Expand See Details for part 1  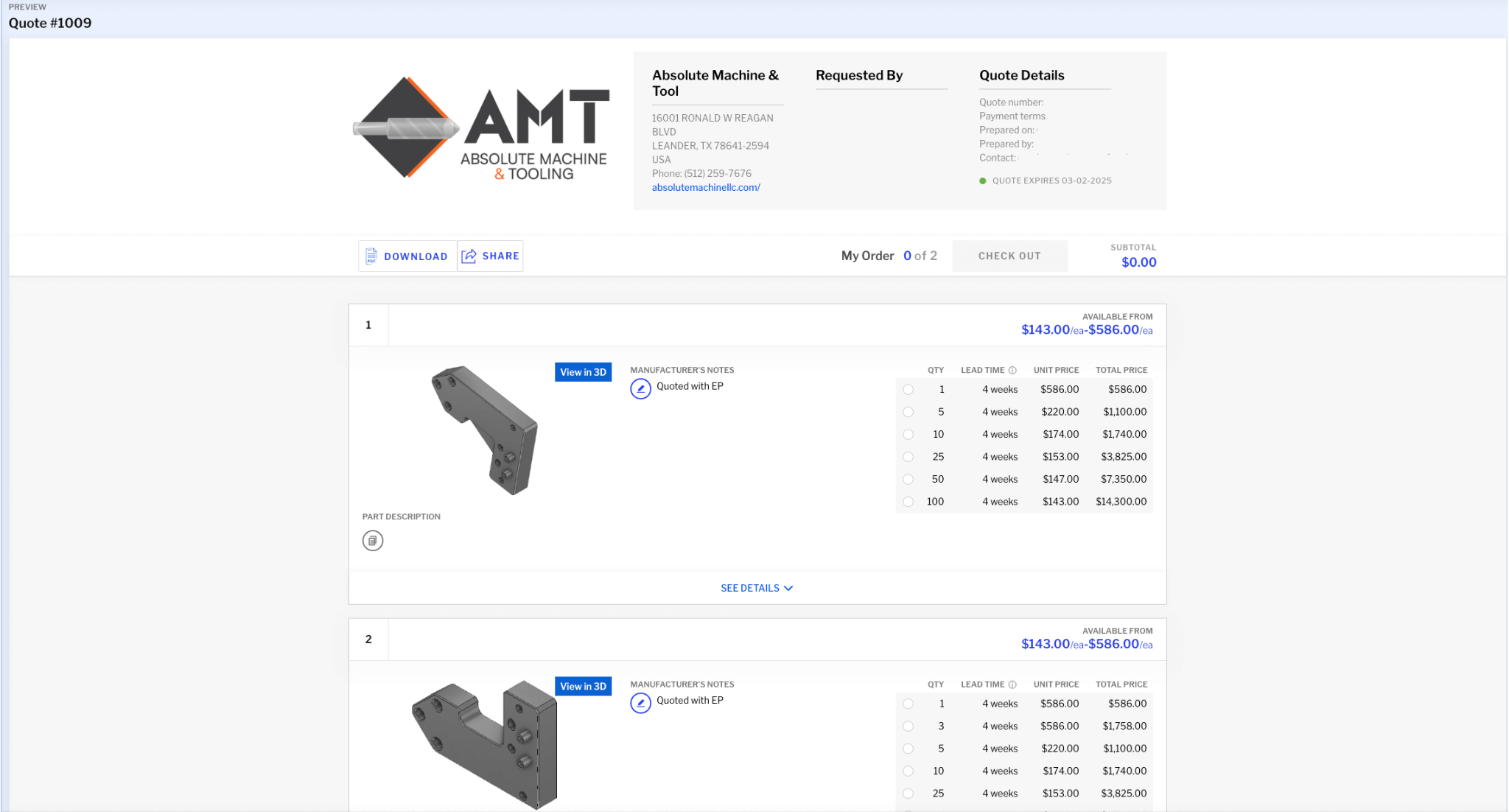[x=757, y=588]
